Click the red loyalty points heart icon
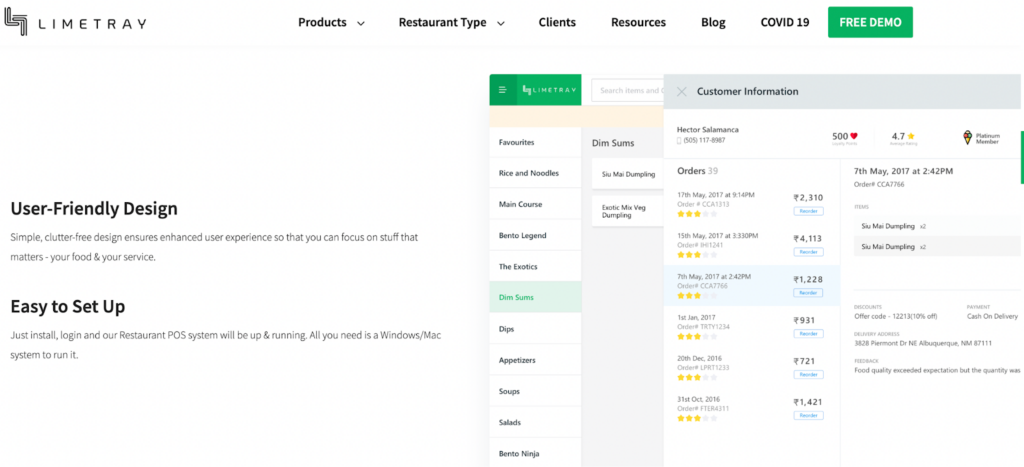 coord(854,137)
